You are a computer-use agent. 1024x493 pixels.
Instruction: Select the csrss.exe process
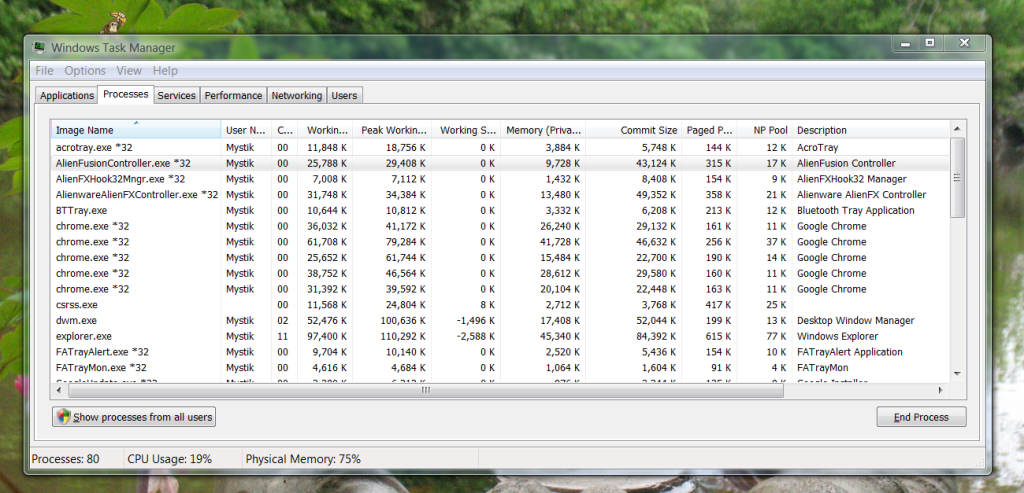click(x=500, y=305)
